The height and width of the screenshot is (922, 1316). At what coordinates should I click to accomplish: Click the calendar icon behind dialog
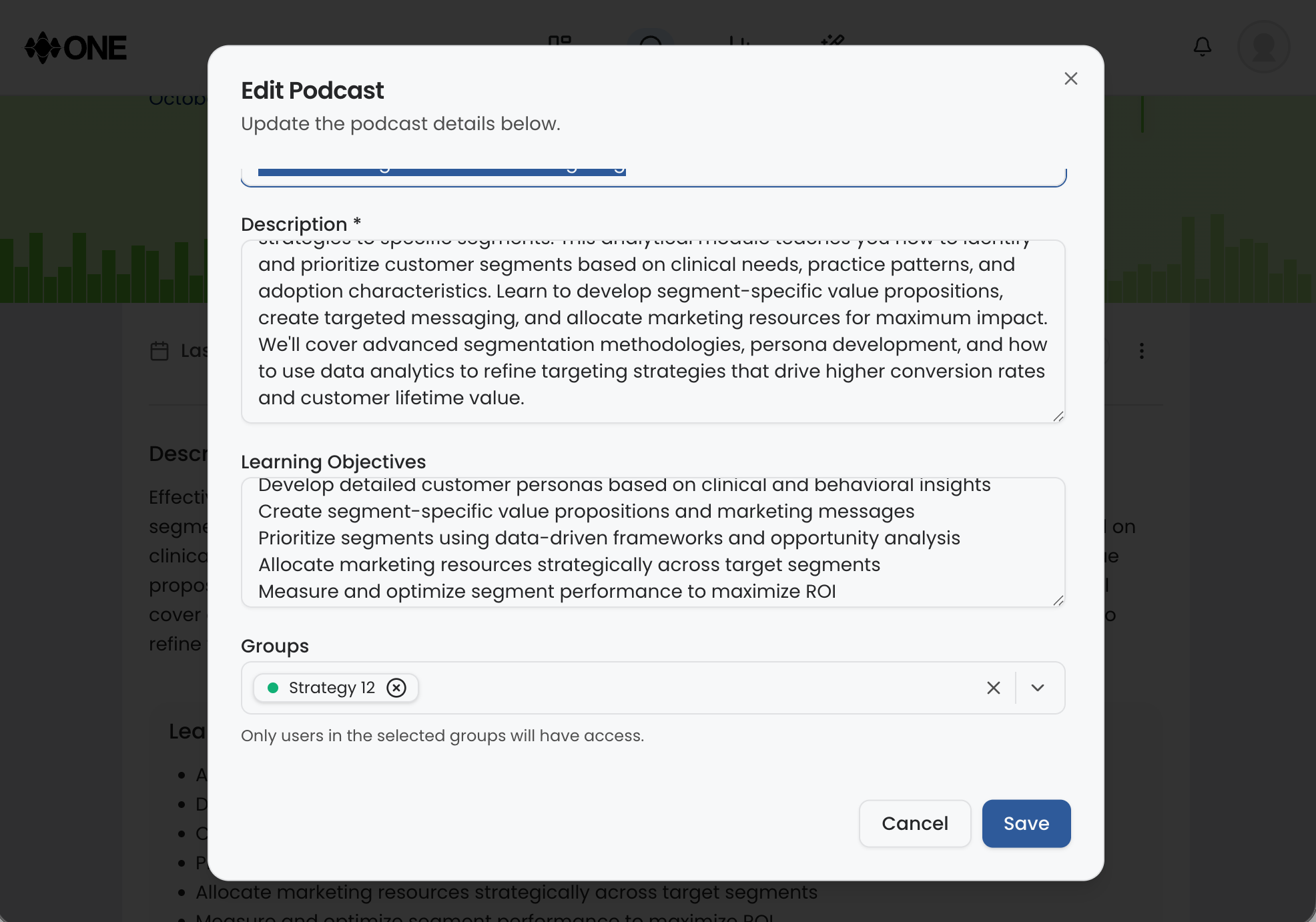click(159, 351)
